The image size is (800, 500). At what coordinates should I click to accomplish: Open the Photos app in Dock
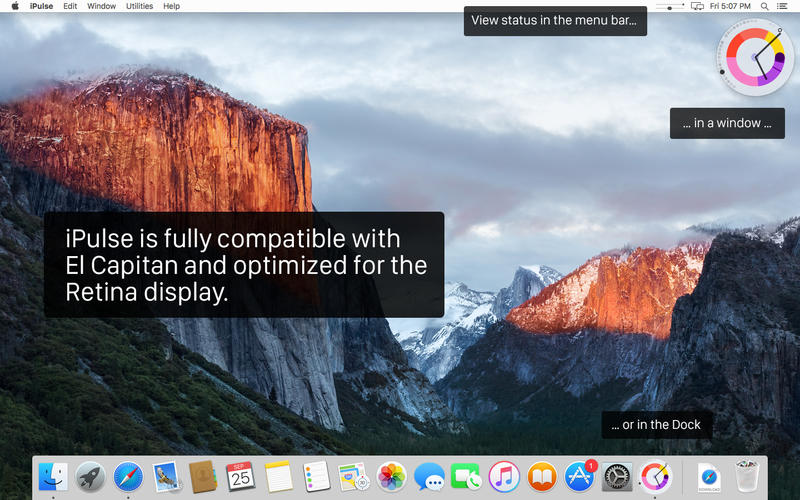pyautogui.click(x=391, y=477)
